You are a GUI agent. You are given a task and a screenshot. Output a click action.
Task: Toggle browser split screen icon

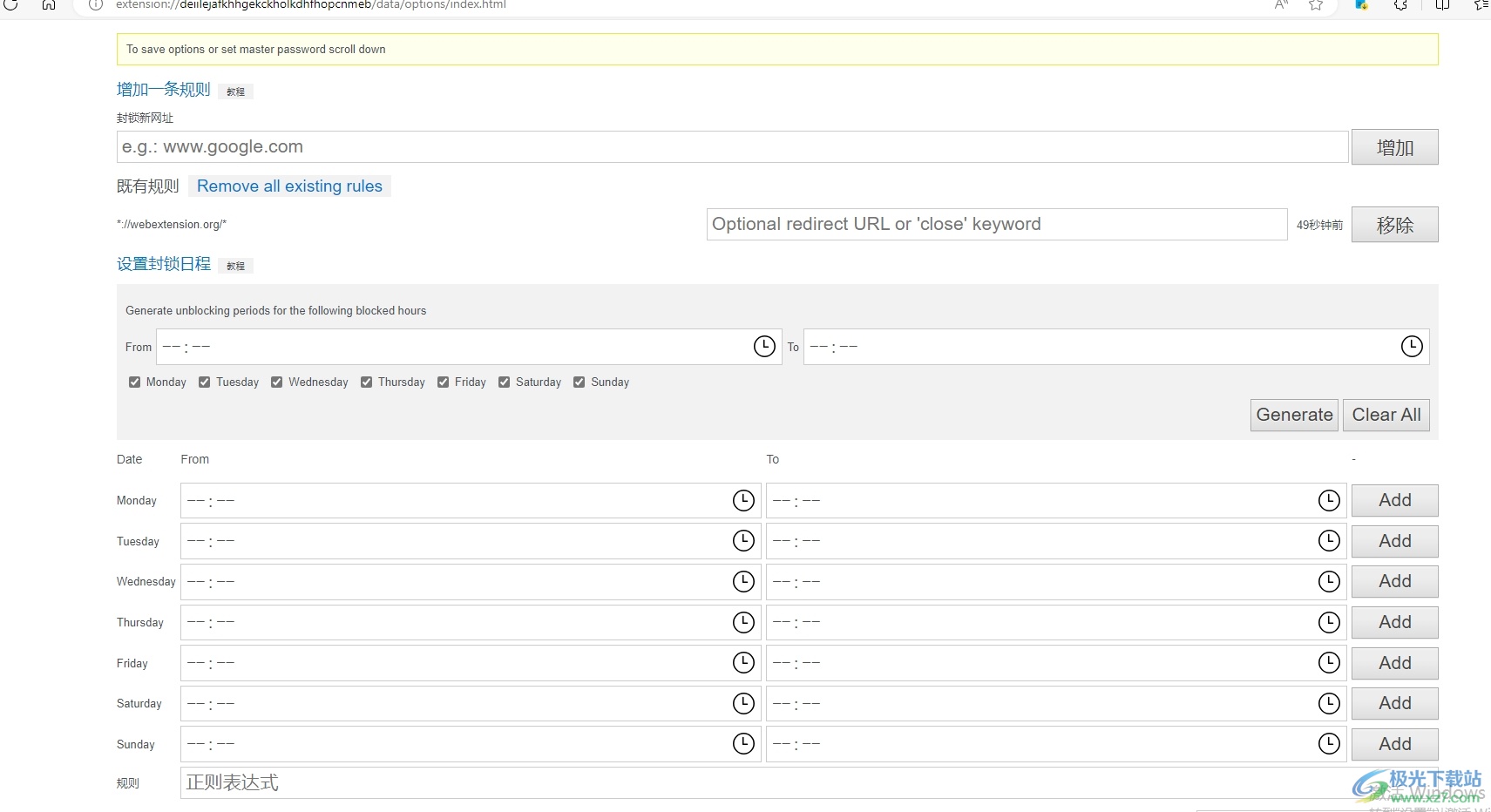click(x=1442, y=4)
